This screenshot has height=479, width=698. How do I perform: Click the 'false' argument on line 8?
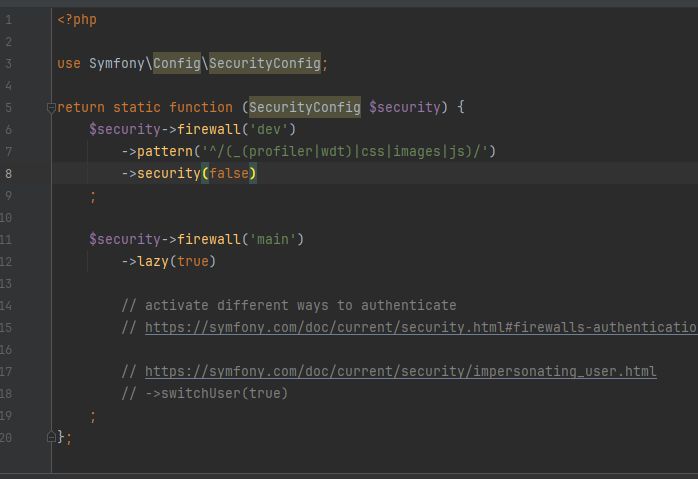coord(229,173)
